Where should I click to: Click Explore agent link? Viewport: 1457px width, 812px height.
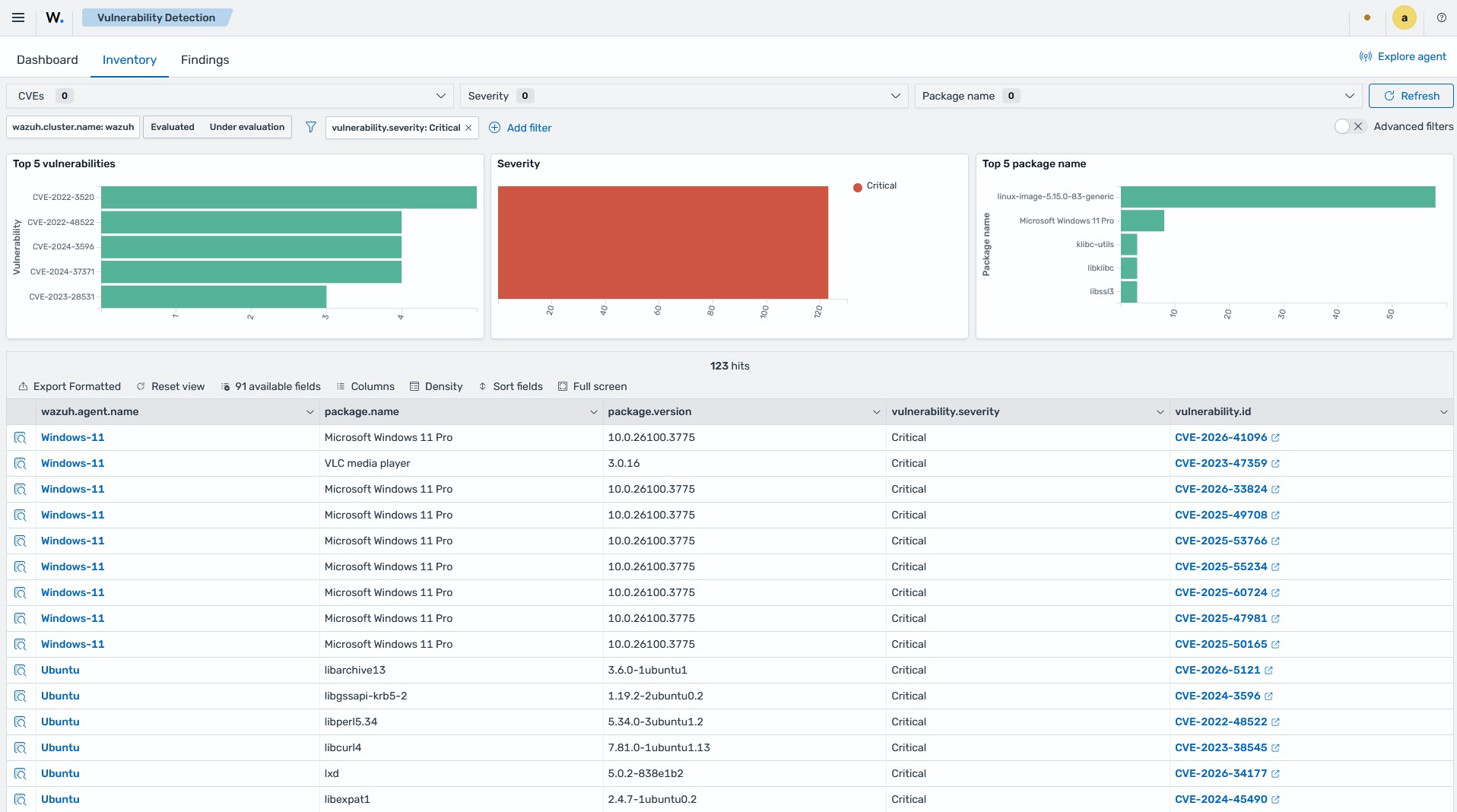1402,56
